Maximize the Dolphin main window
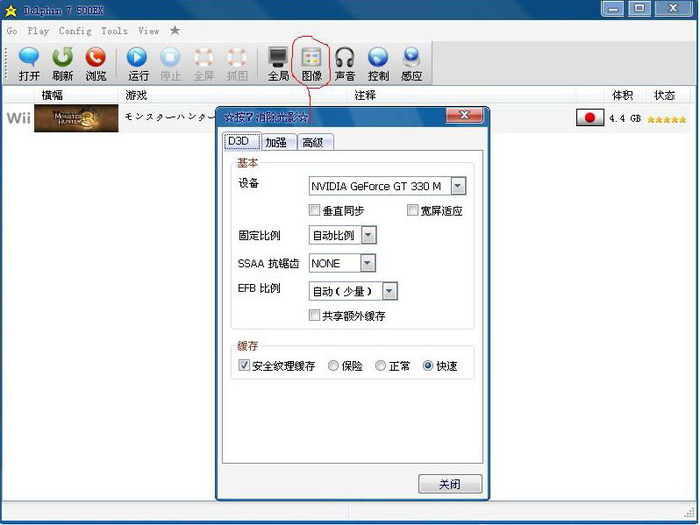The width and height of the screenshot is (700, 525). [640, 8]
